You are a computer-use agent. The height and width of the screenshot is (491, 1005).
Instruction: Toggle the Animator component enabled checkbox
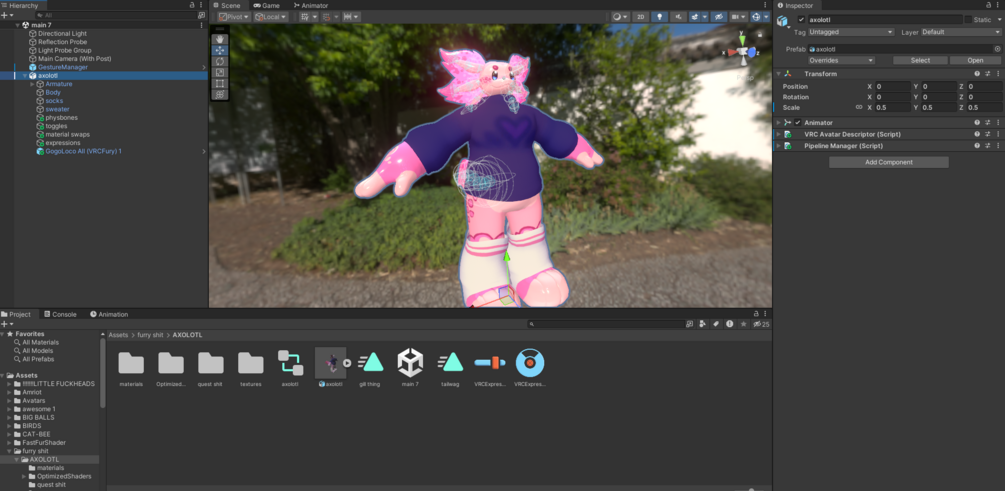tap(798, 122)
